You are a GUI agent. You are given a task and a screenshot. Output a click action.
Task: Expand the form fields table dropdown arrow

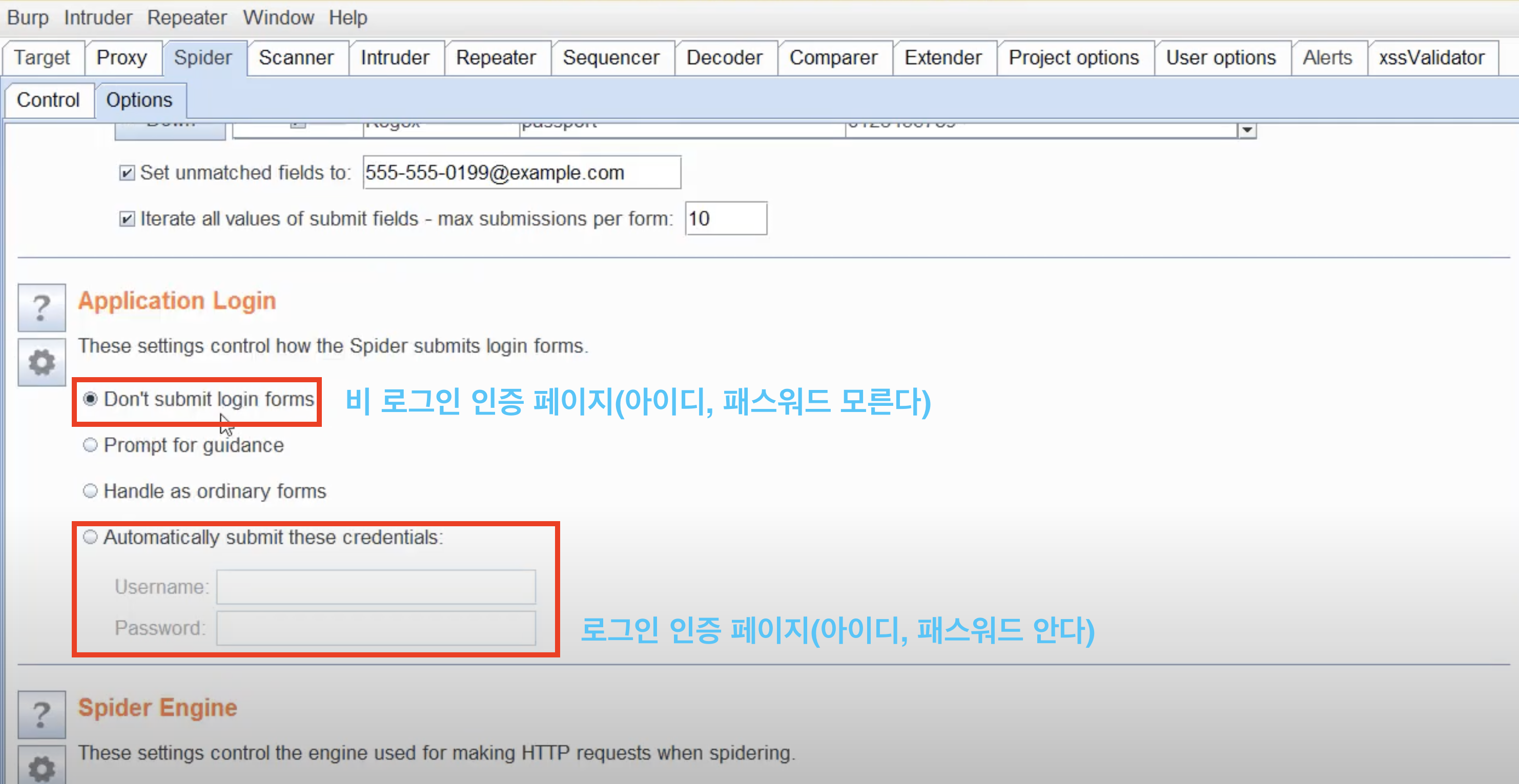pyautogui.click(x=1246, y=129)
